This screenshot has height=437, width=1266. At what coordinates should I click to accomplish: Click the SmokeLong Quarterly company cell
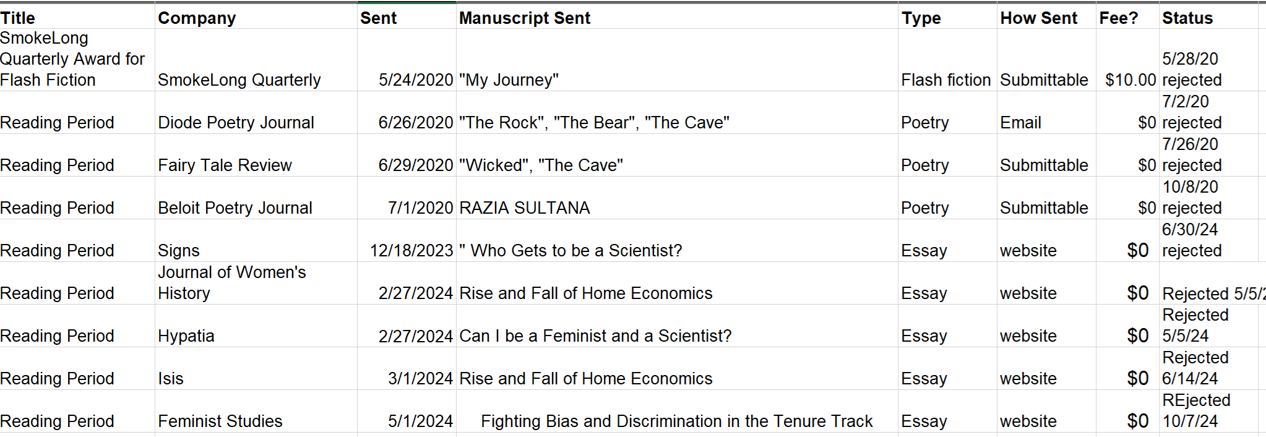point(257,60)
